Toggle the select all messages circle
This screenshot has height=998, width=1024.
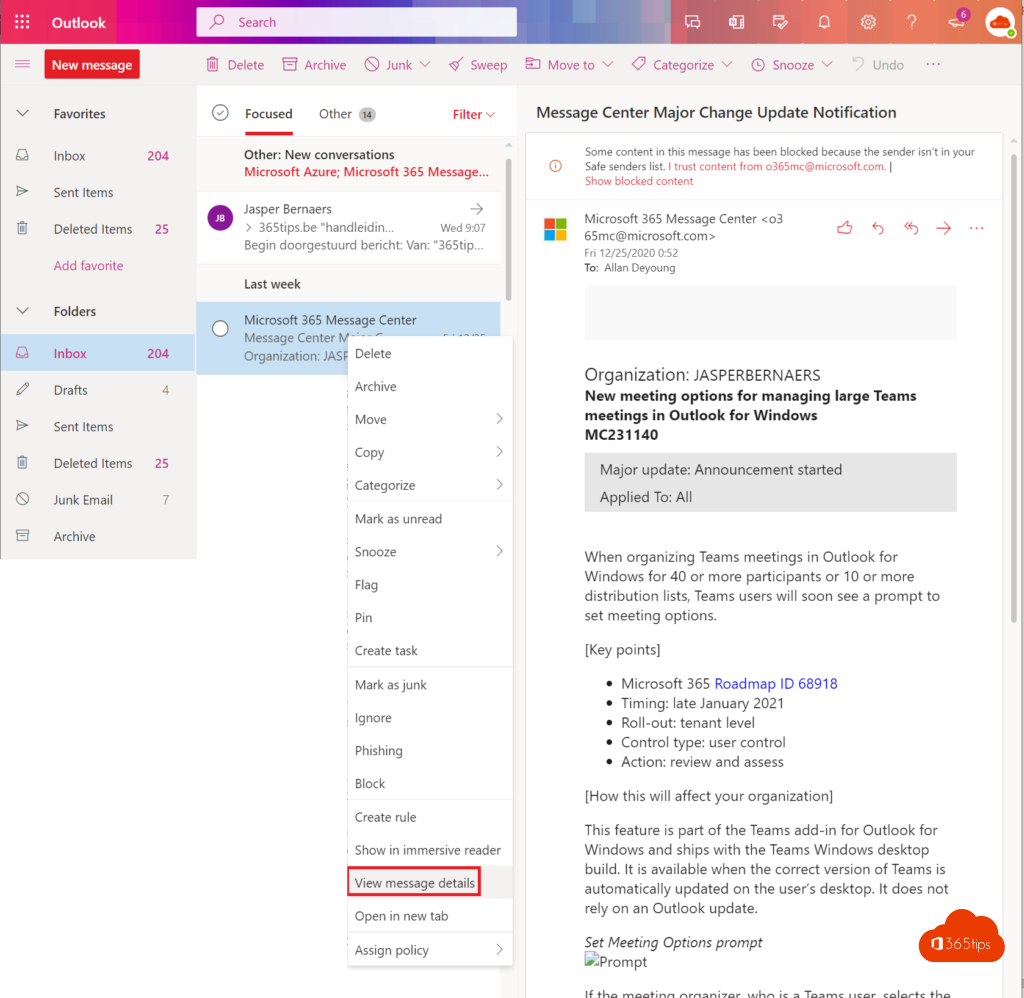(220, 113)
